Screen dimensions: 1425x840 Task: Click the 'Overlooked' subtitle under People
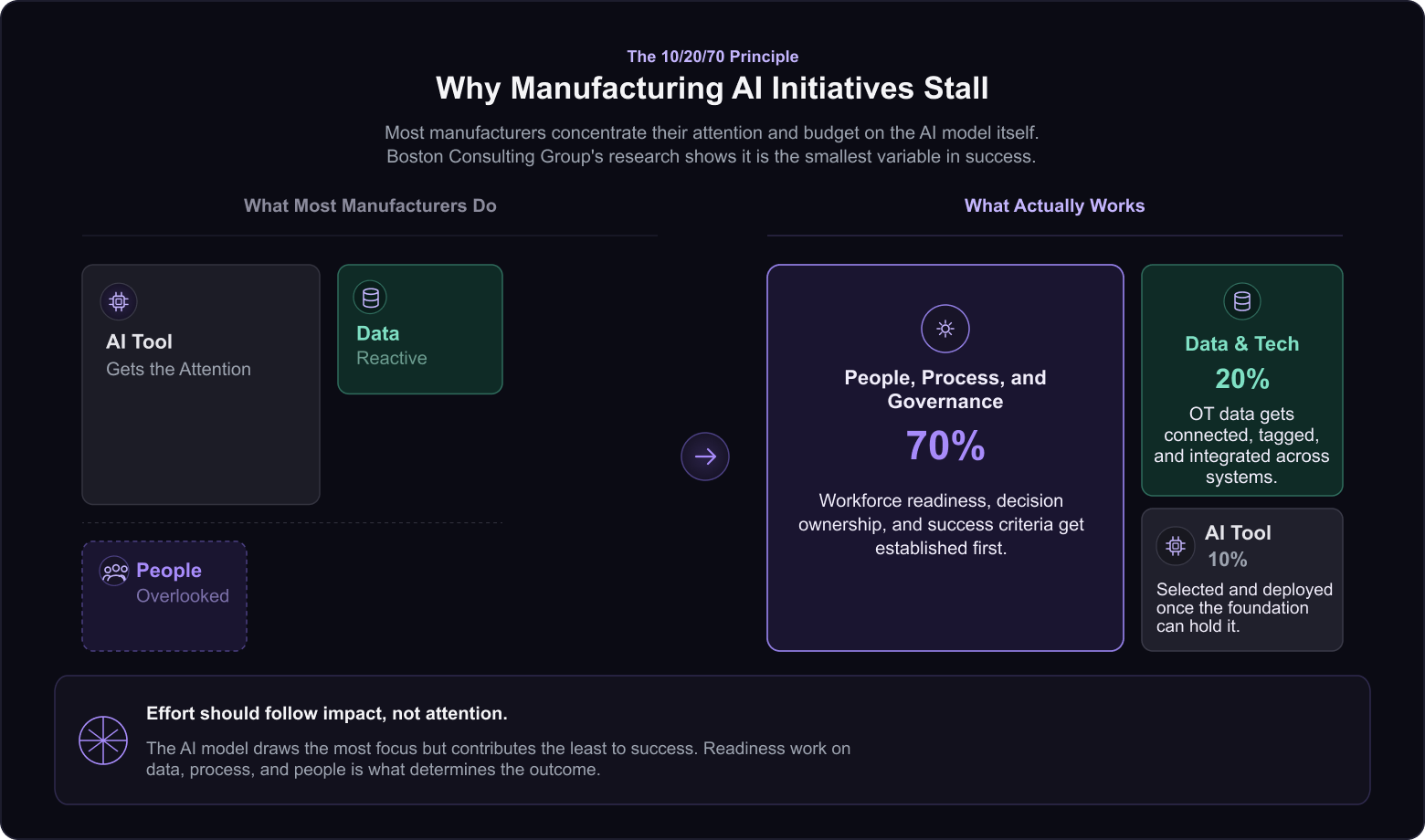click(183, 595)
